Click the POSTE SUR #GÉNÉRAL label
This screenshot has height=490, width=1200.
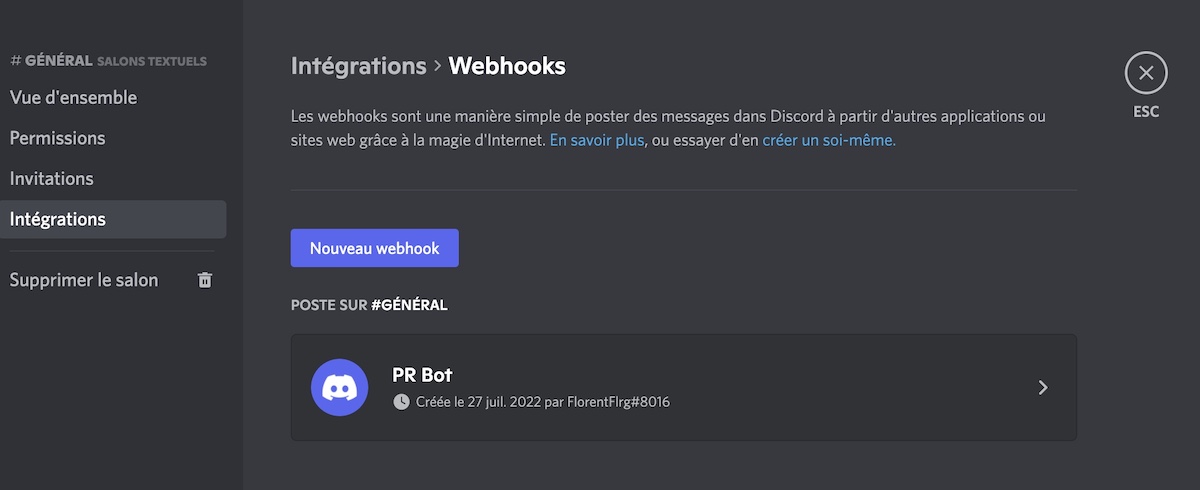pyautogui.click(x=369, y=304)
